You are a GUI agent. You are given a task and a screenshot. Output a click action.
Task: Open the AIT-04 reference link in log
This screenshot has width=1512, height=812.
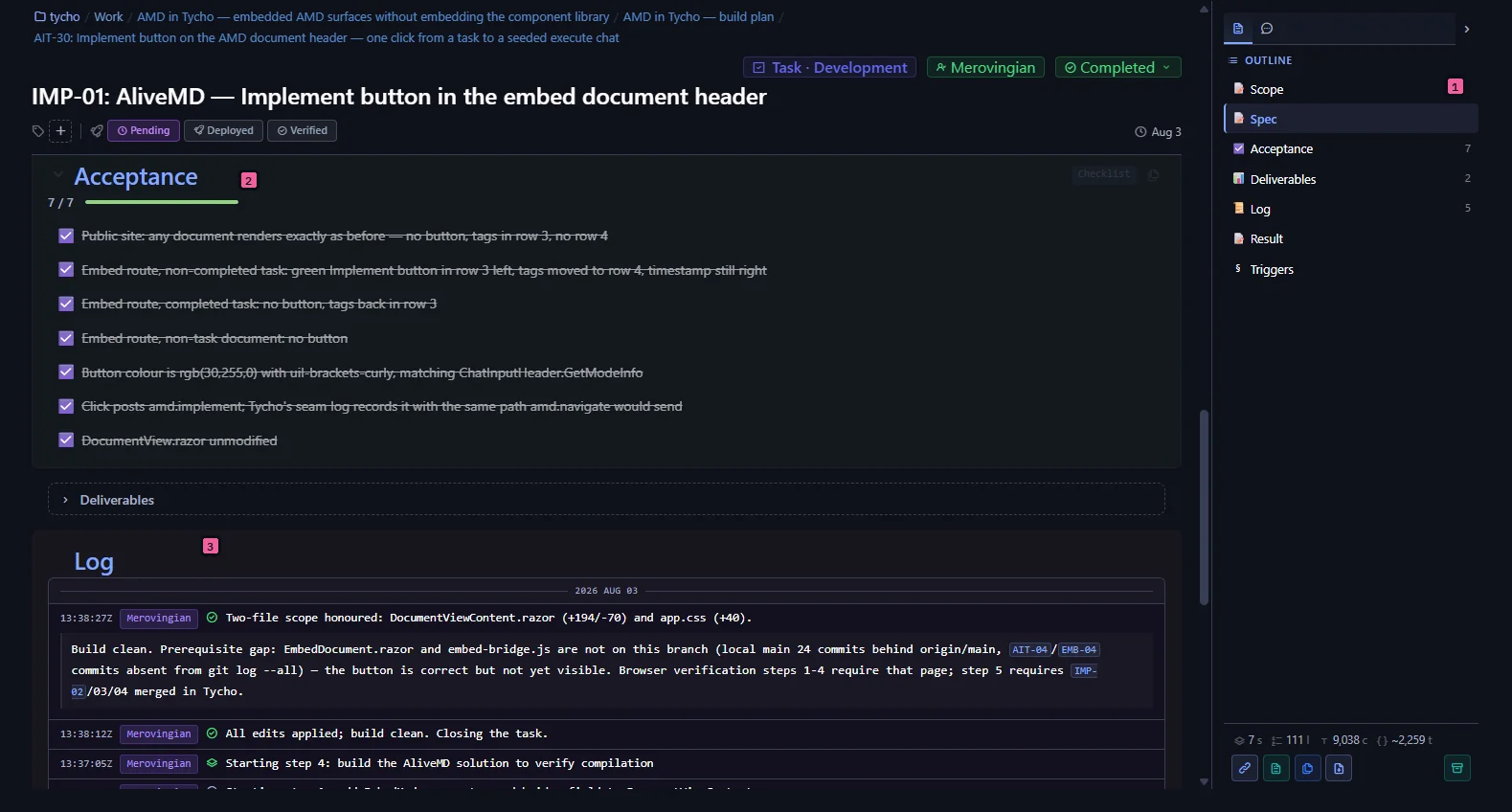[x=1029, y=650]
